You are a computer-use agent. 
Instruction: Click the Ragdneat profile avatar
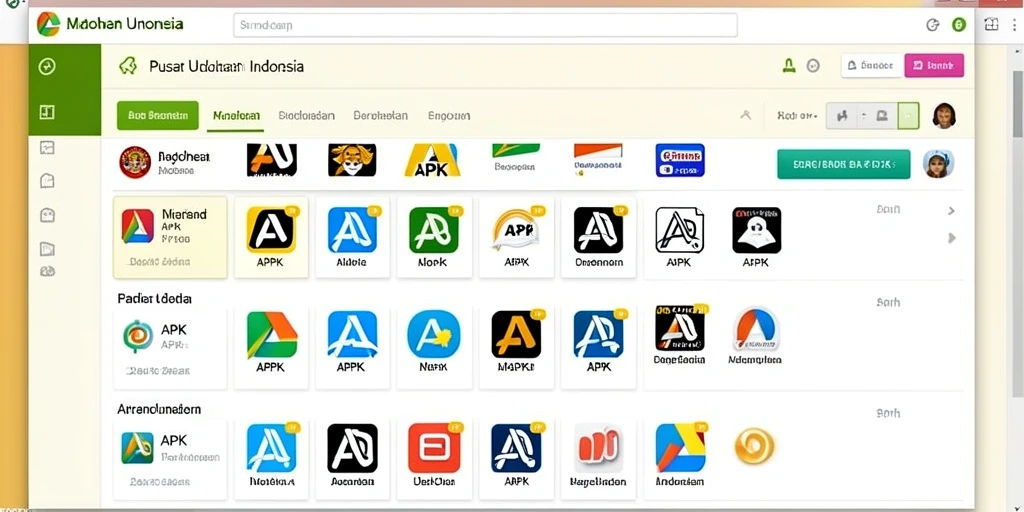coord(135,162)
